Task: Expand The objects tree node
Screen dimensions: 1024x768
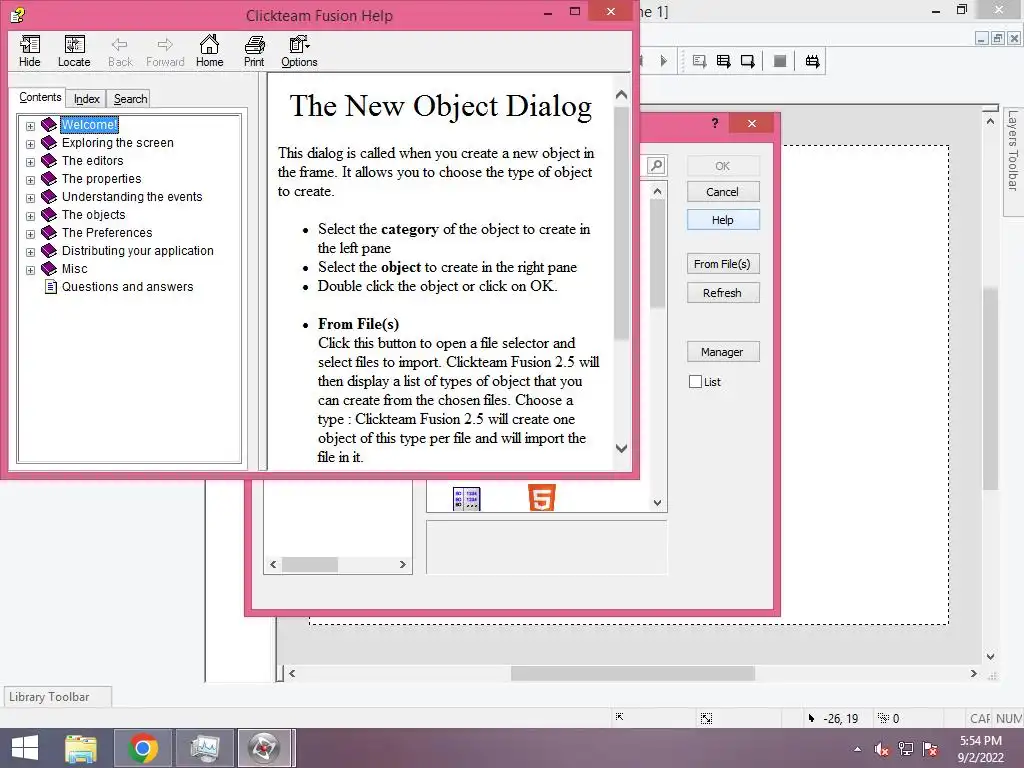Action: 30,216
